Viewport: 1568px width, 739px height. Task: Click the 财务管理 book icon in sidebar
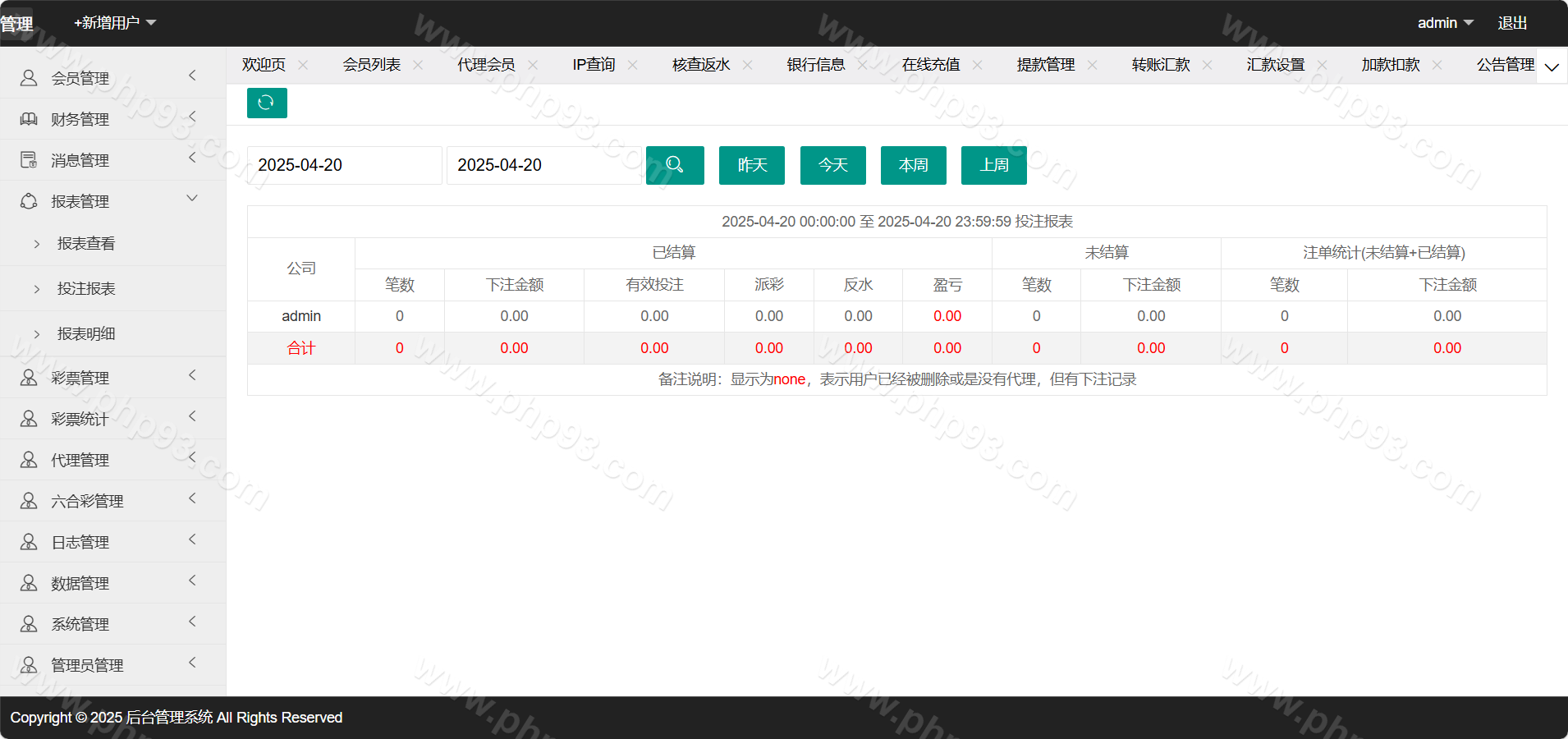click(29, 119)
